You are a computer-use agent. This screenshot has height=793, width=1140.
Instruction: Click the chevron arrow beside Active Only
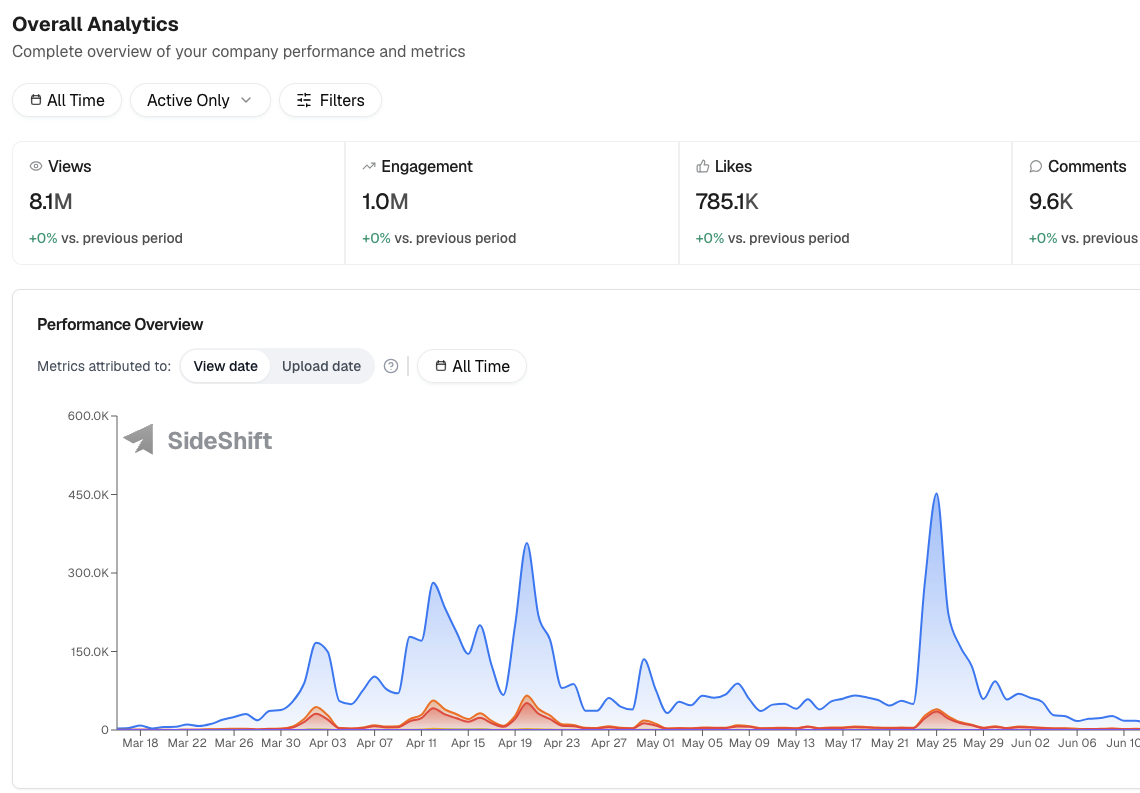tap(246, 100)
